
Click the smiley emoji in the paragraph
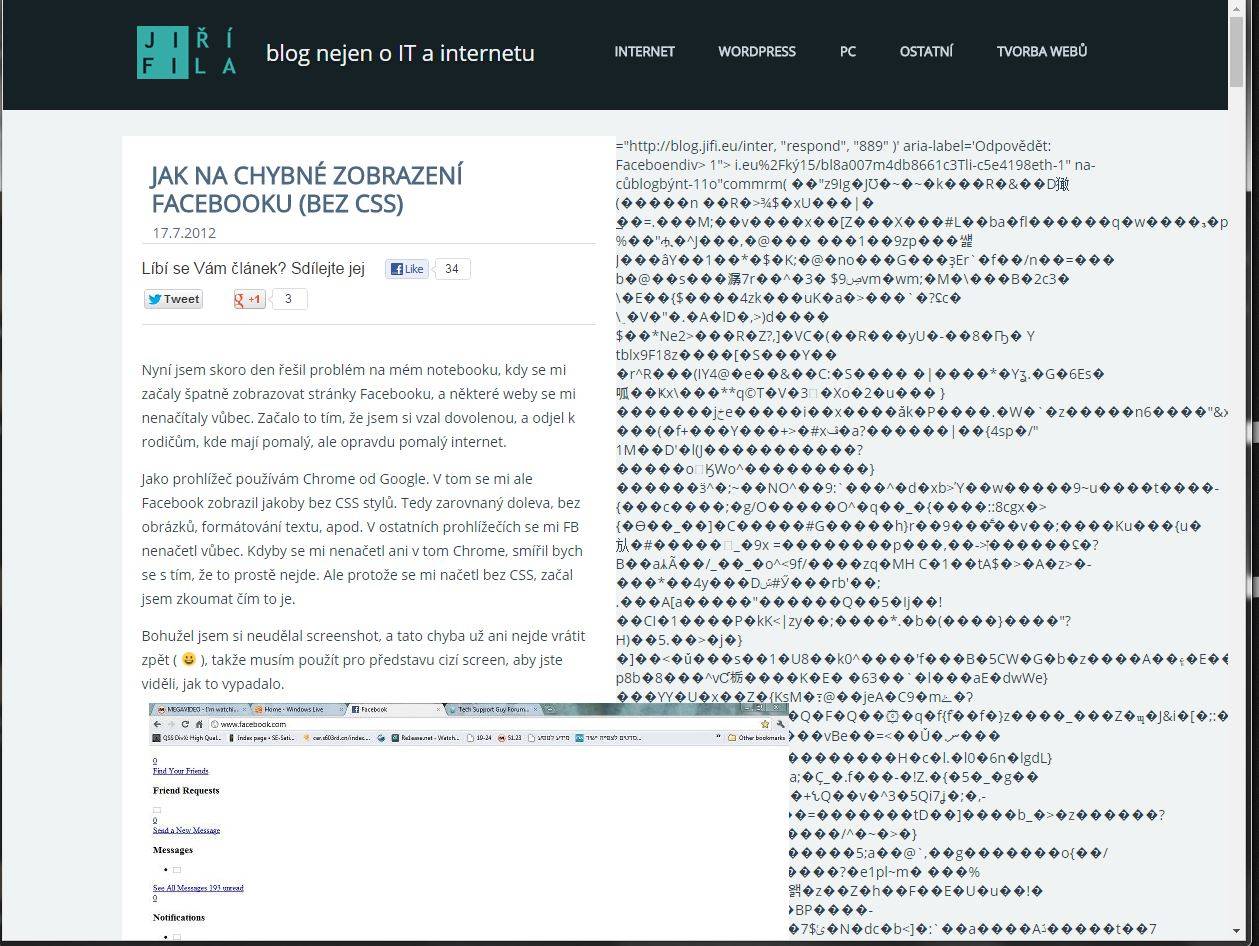tap(189, 660)
